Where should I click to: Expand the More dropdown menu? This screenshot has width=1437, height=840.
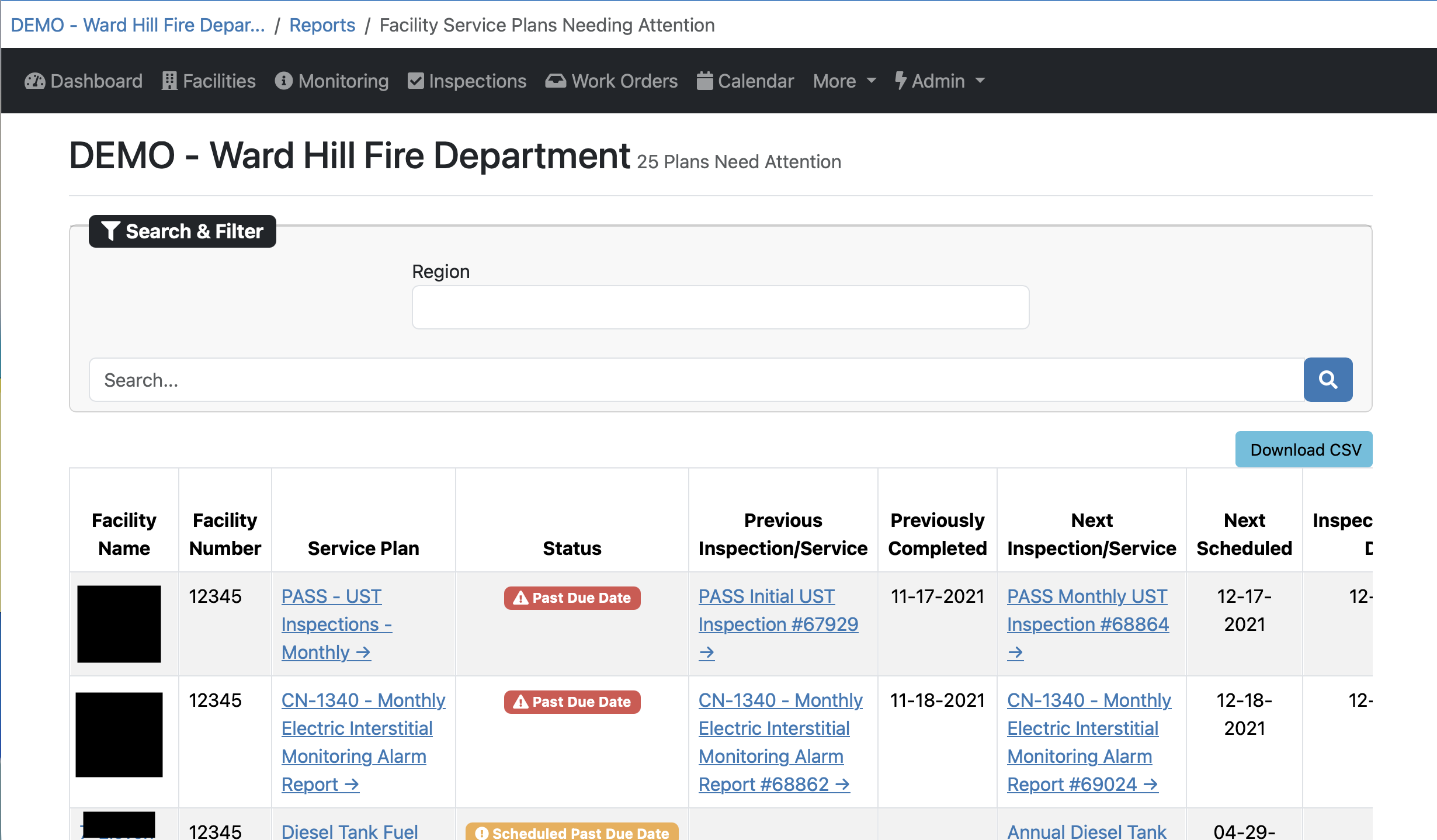pos(844,81)
